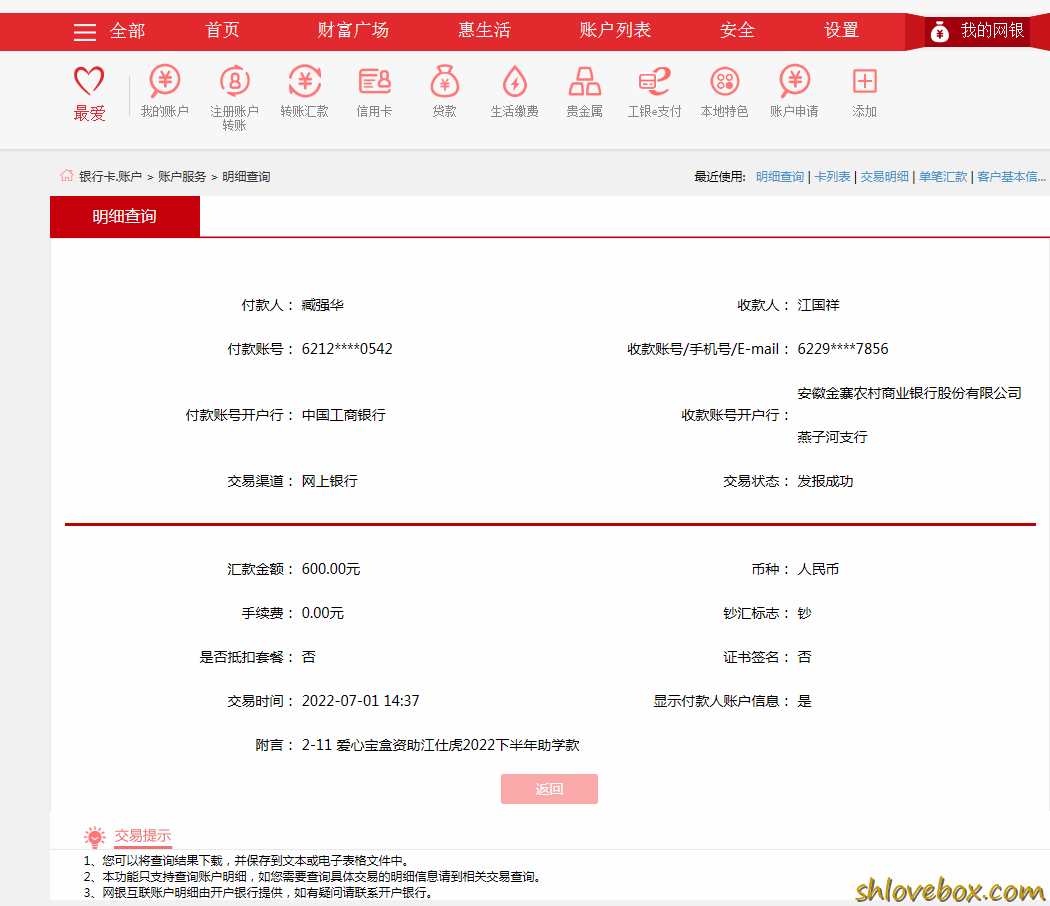The image size is (1050, 906).
Task: Click 否 value beside 证书签名
Action: point(804,658)
